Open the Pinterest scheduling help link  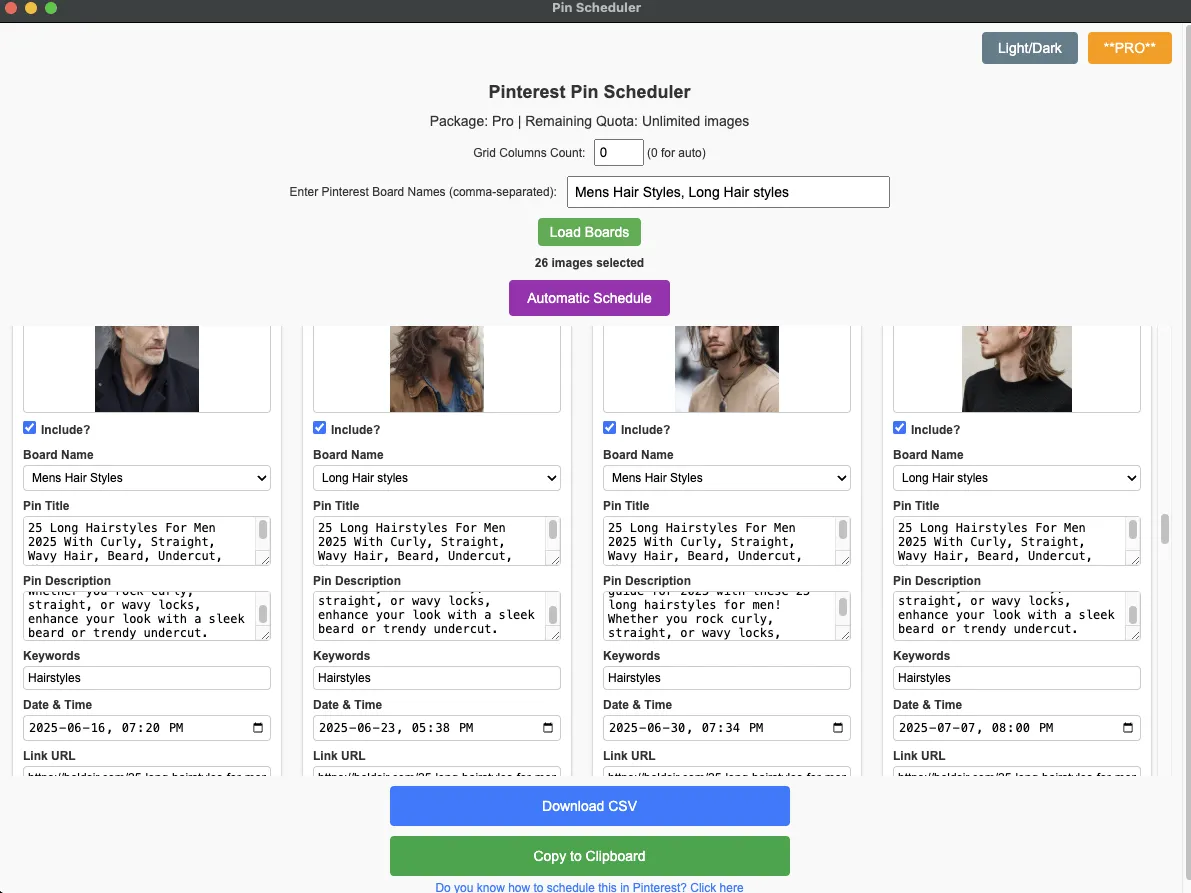click(589, 886)
